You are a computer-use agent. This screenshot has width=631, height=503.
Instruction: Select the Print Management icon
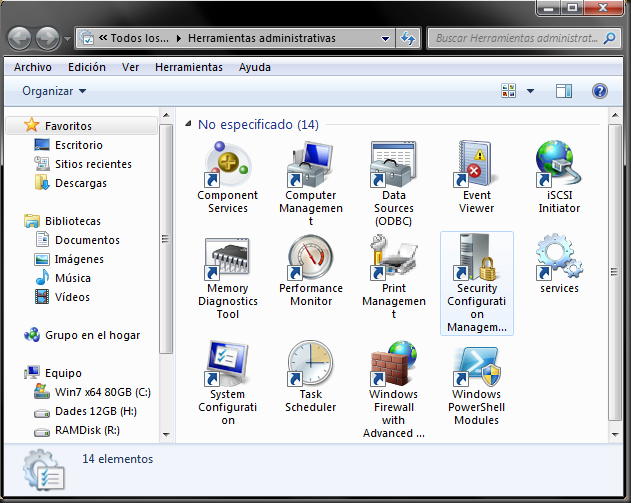pos(393,258)
